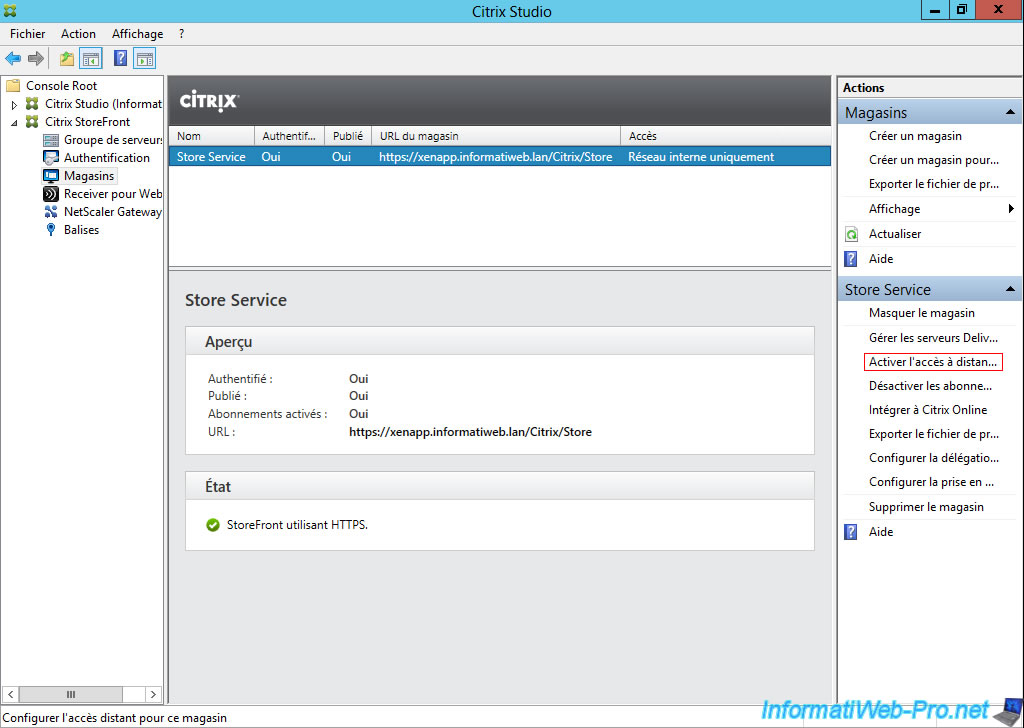Click the green Actualiser refresh icon
Viewport: 1024px width, 728px height.
[851, 234]
